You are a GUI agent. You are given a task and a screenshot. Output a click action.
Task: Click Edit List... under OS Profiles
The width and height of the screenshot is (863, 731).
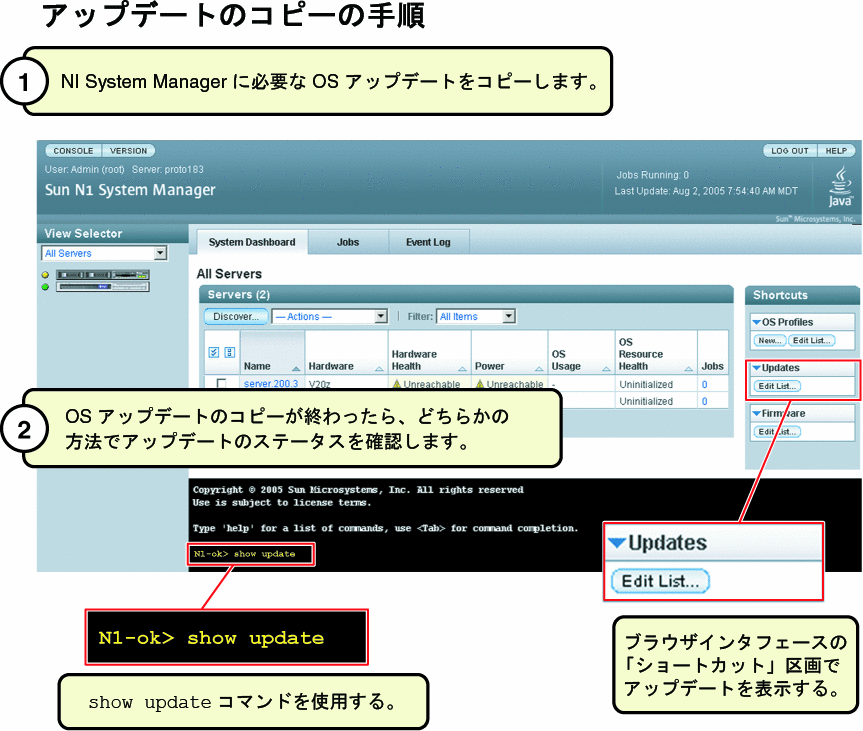pos(811,340)
